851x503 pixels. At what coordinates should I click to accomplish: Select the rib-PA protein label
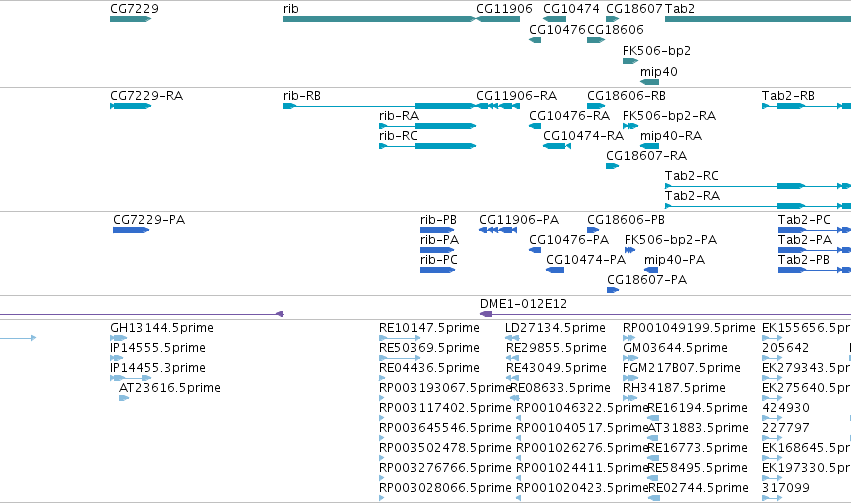[439, 240]
